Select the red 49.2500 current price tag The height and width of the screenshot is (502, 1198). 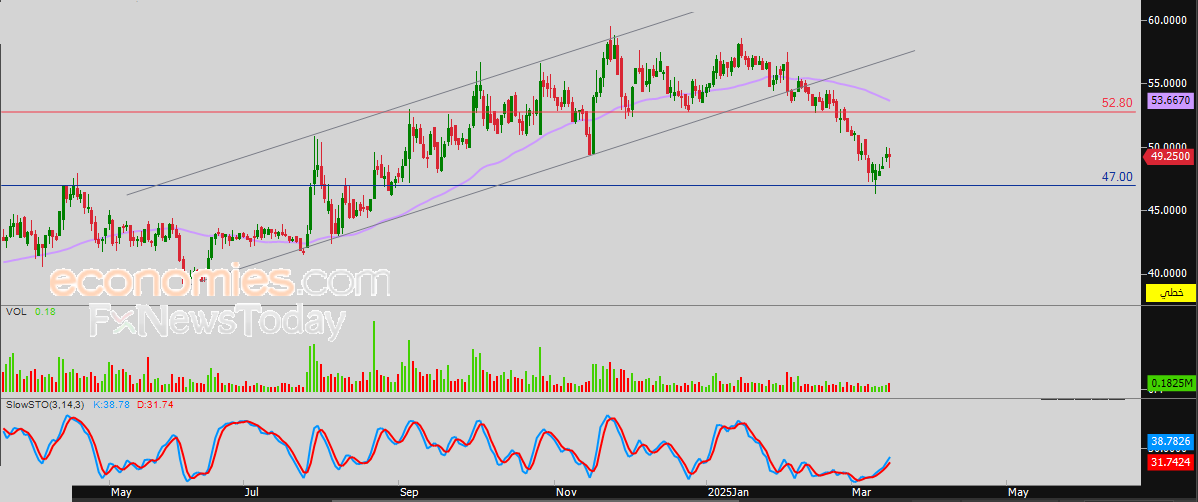click(x=1170, y=156)
